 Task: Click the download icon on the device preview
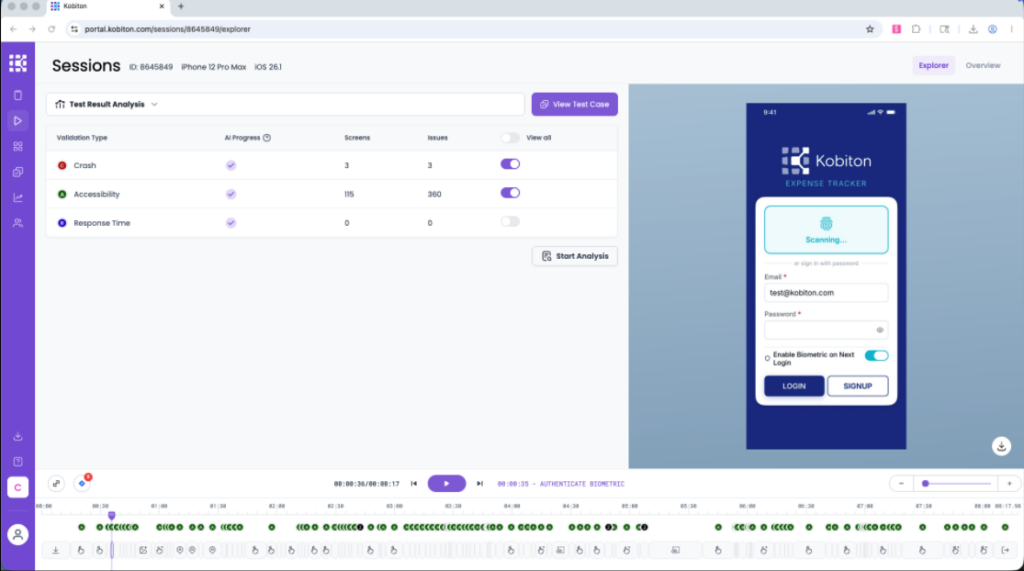[1001, 446]
